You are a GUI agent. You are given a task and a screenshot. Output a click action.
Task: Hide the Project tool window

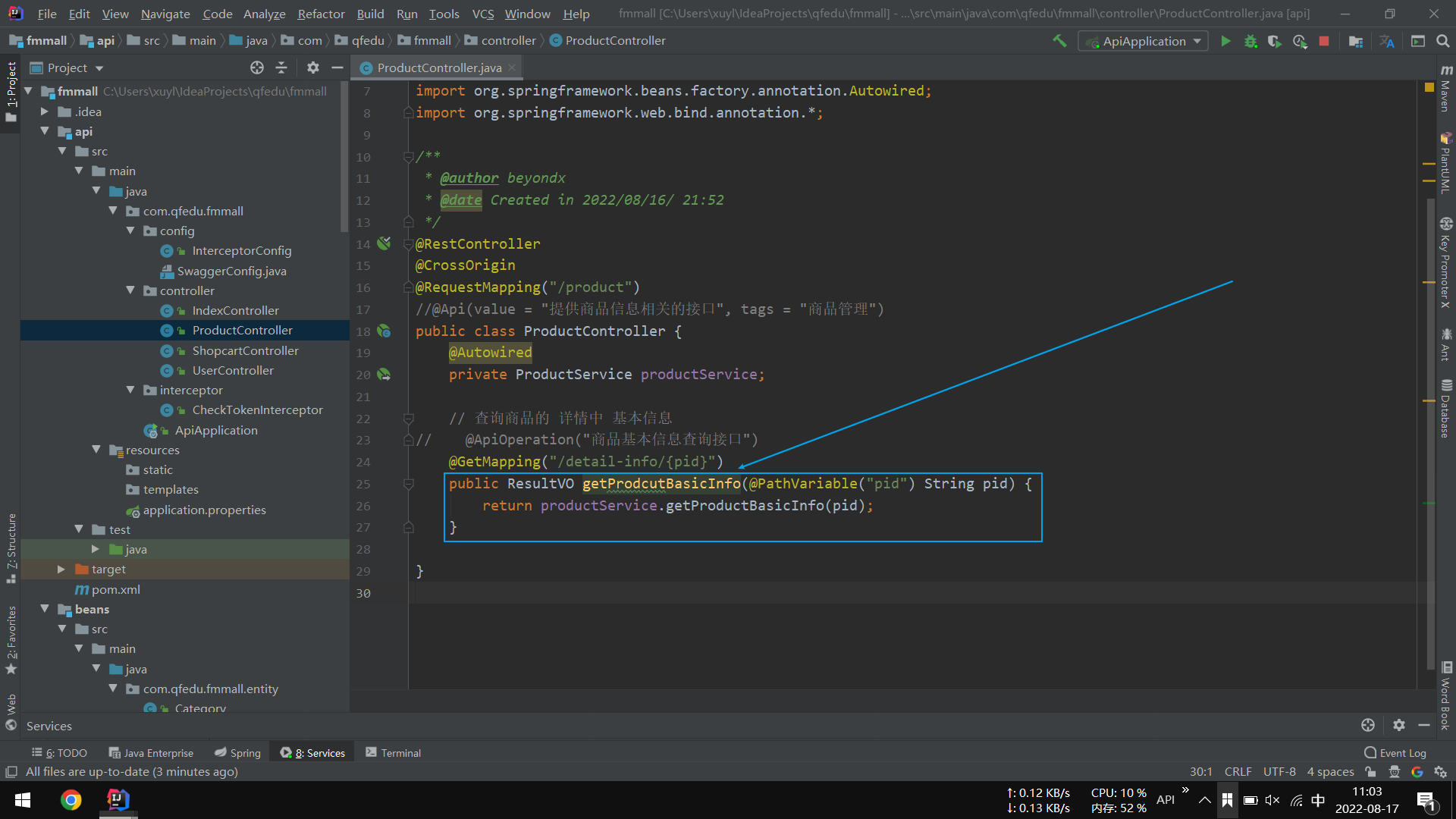pyautogui.click(x=337, y=67)
